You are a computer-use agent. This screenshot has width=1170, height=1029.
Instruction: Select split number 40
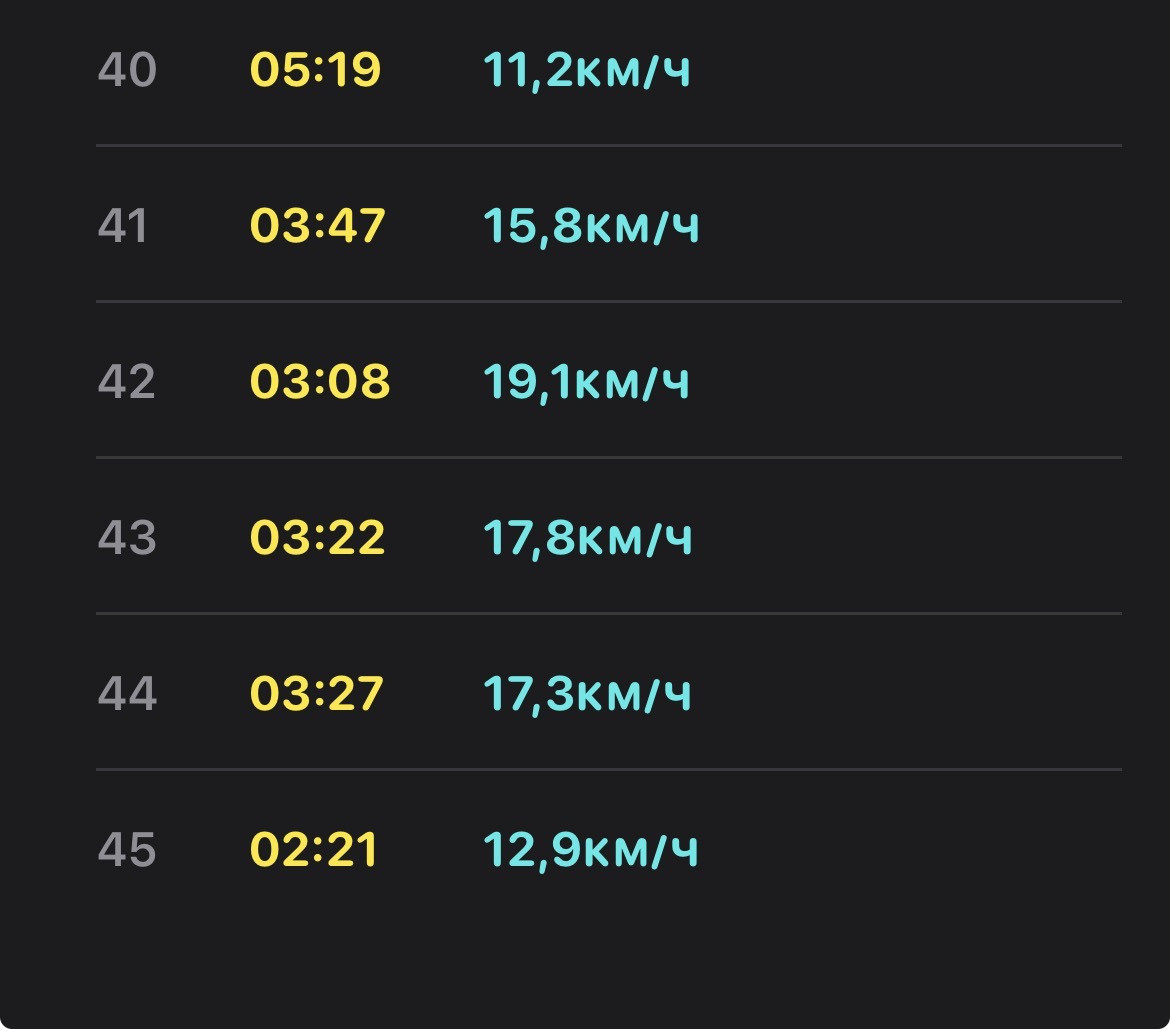(x=127, y=70)
